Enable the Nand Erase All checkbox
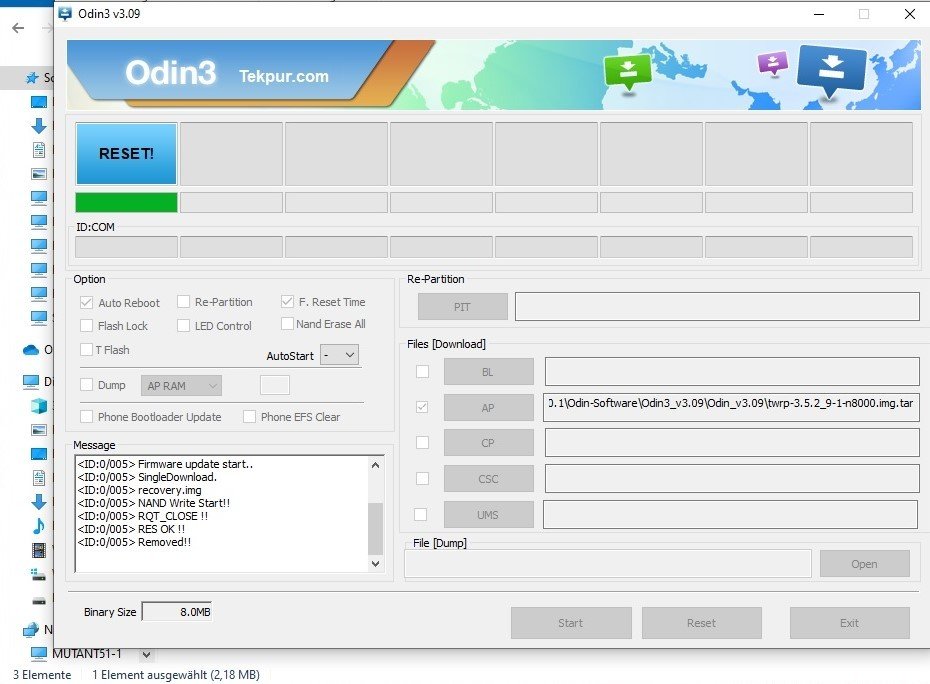This screenshot has height=684, width=930. click(x=287, y=324)
